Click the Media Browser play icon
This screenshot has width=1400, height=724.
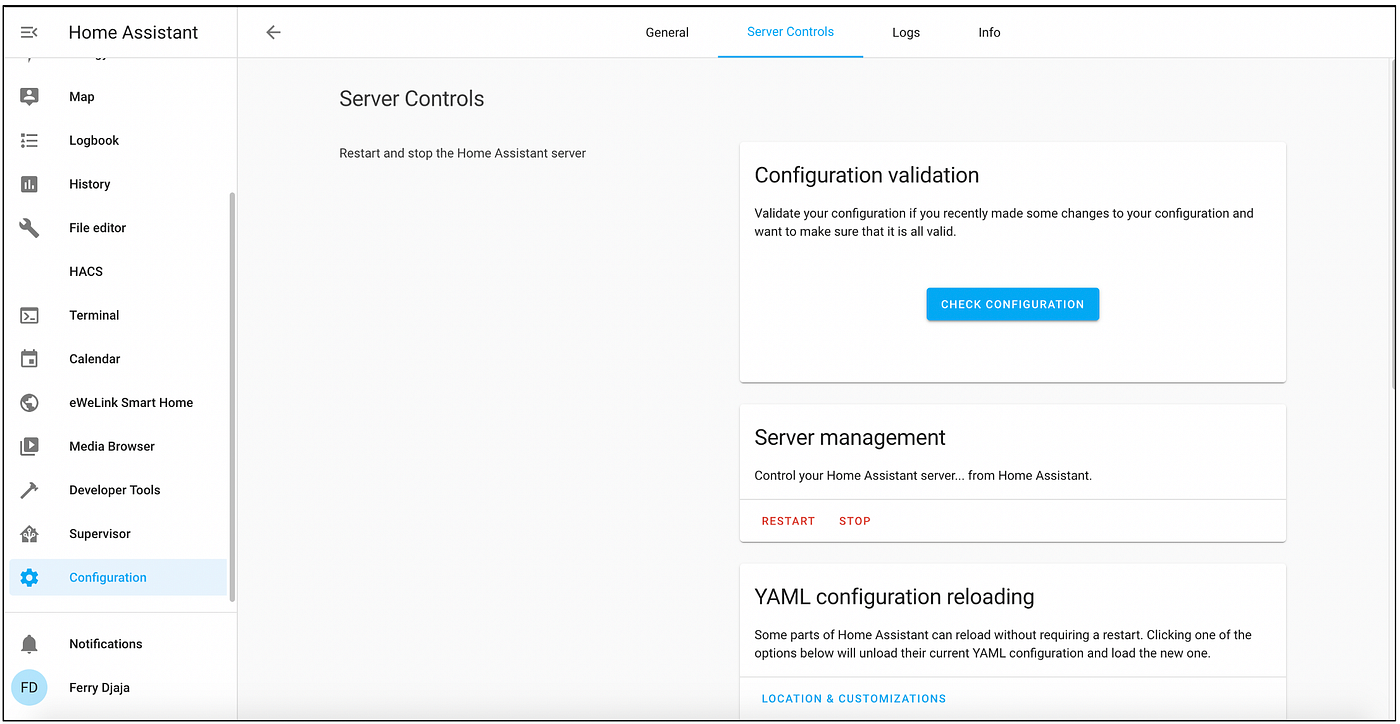pos(29,446)
